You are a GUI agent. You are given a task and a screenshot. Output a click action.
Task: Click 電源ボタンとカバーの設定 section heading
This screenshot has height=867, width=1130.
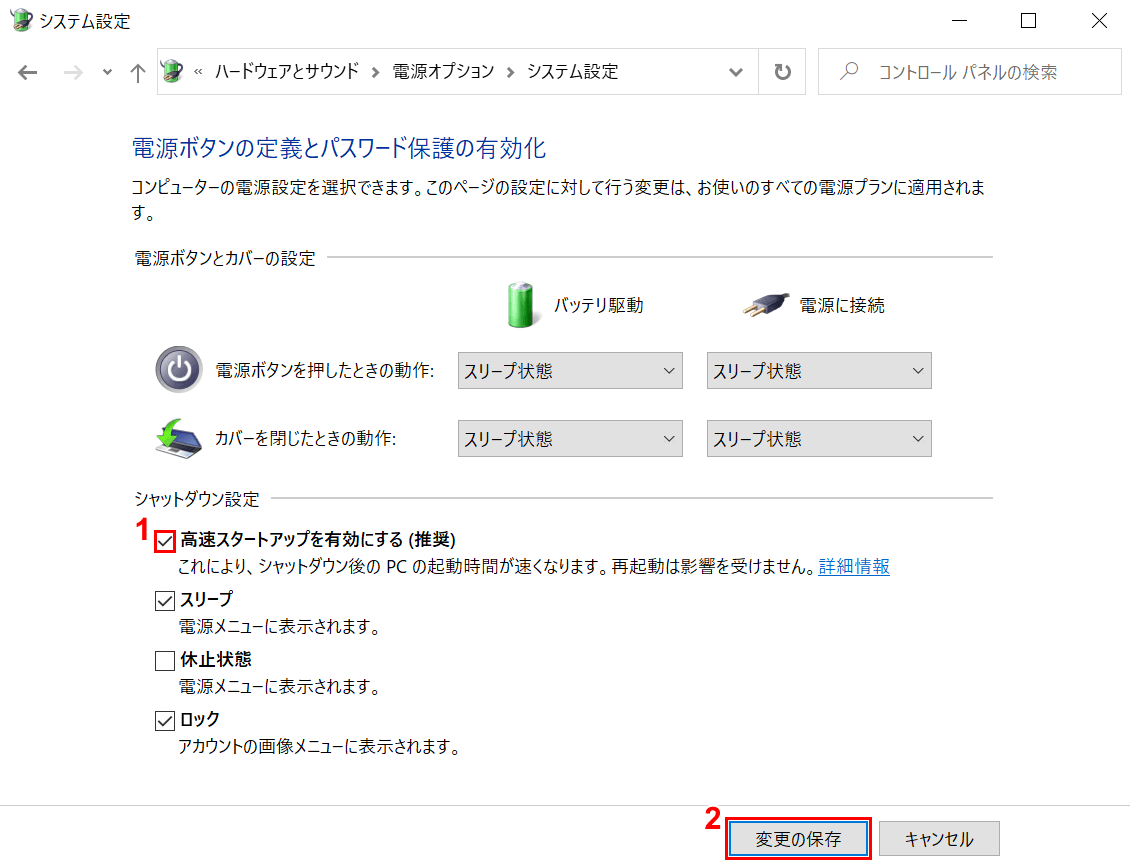point(225,258)
